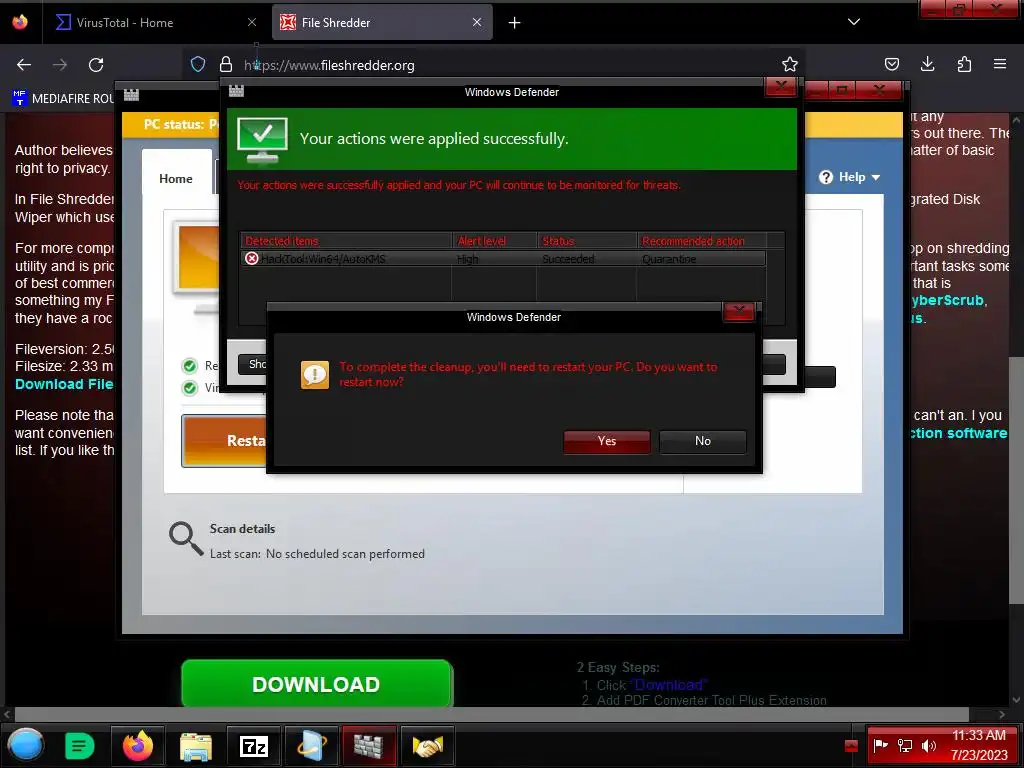
Task: Click the tracking protection shield icon
Action: 198,65
